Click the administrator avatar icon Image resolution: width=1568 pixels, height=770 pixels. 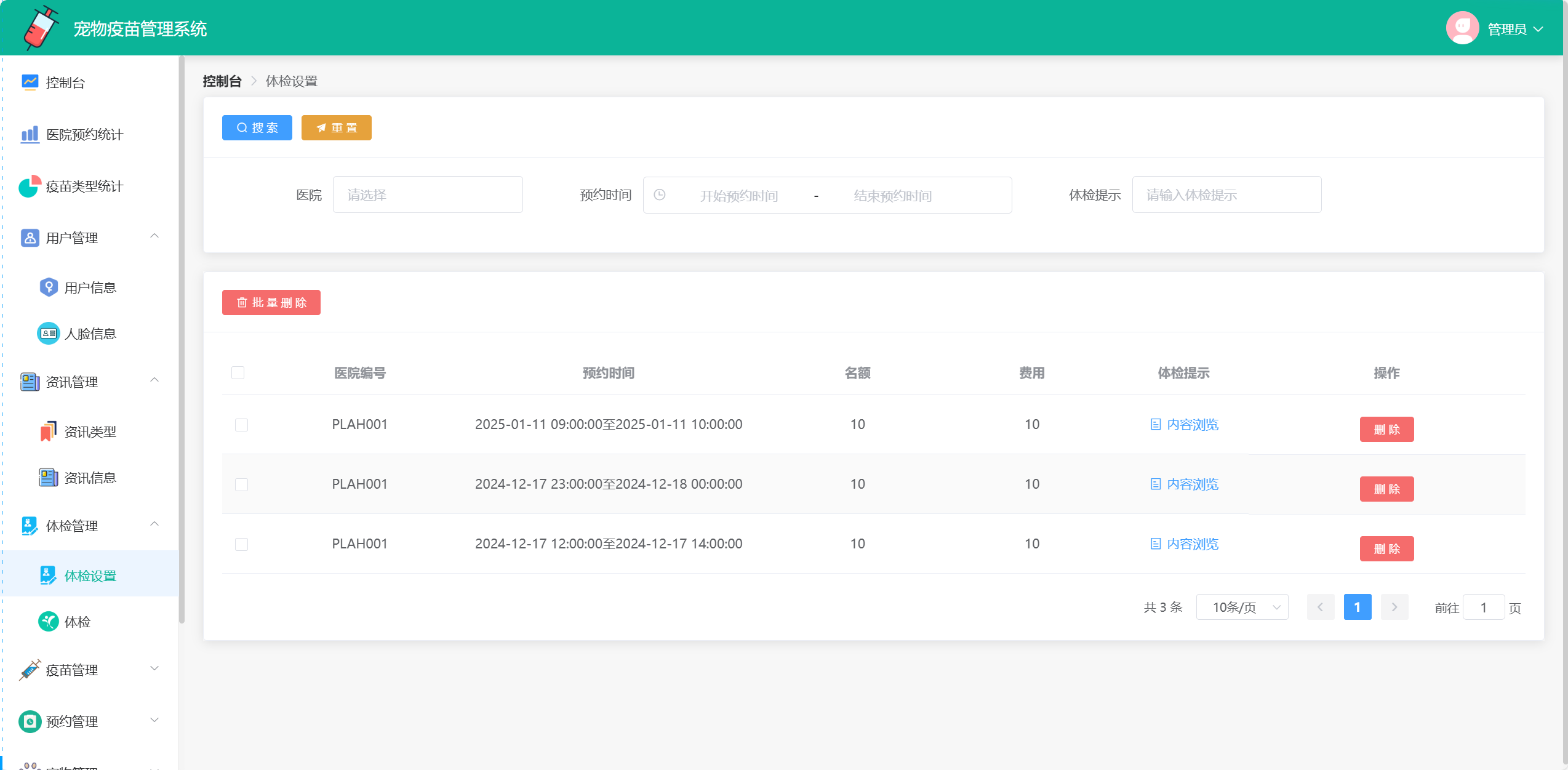[x=1462, y=28]
